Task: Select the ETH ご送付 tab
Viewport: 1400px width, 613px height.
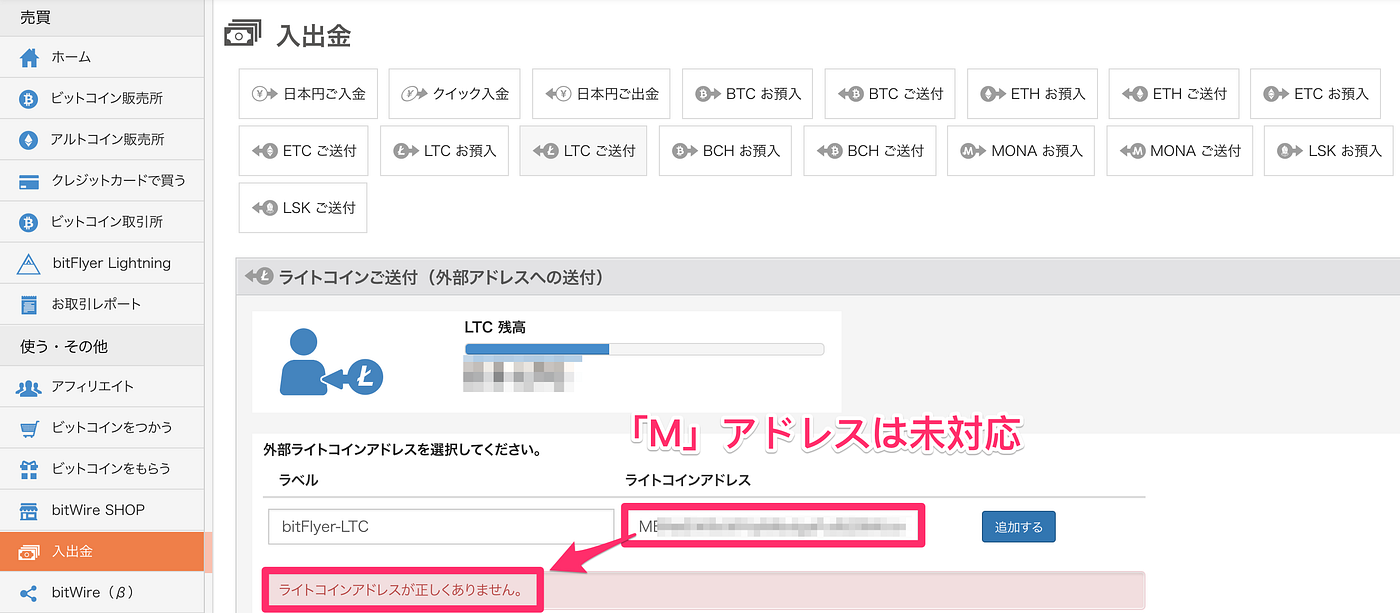Action: [1175, 94]
